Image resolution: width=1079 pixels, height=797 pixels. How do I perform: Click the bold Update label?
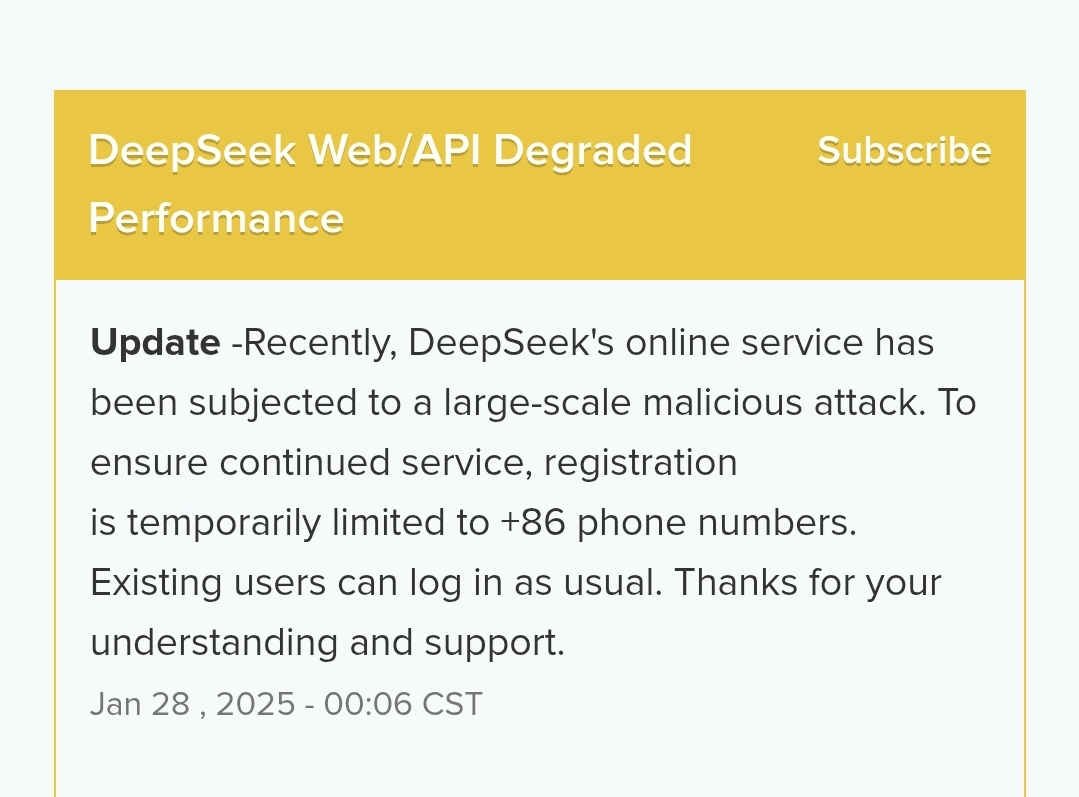[156, 342]
